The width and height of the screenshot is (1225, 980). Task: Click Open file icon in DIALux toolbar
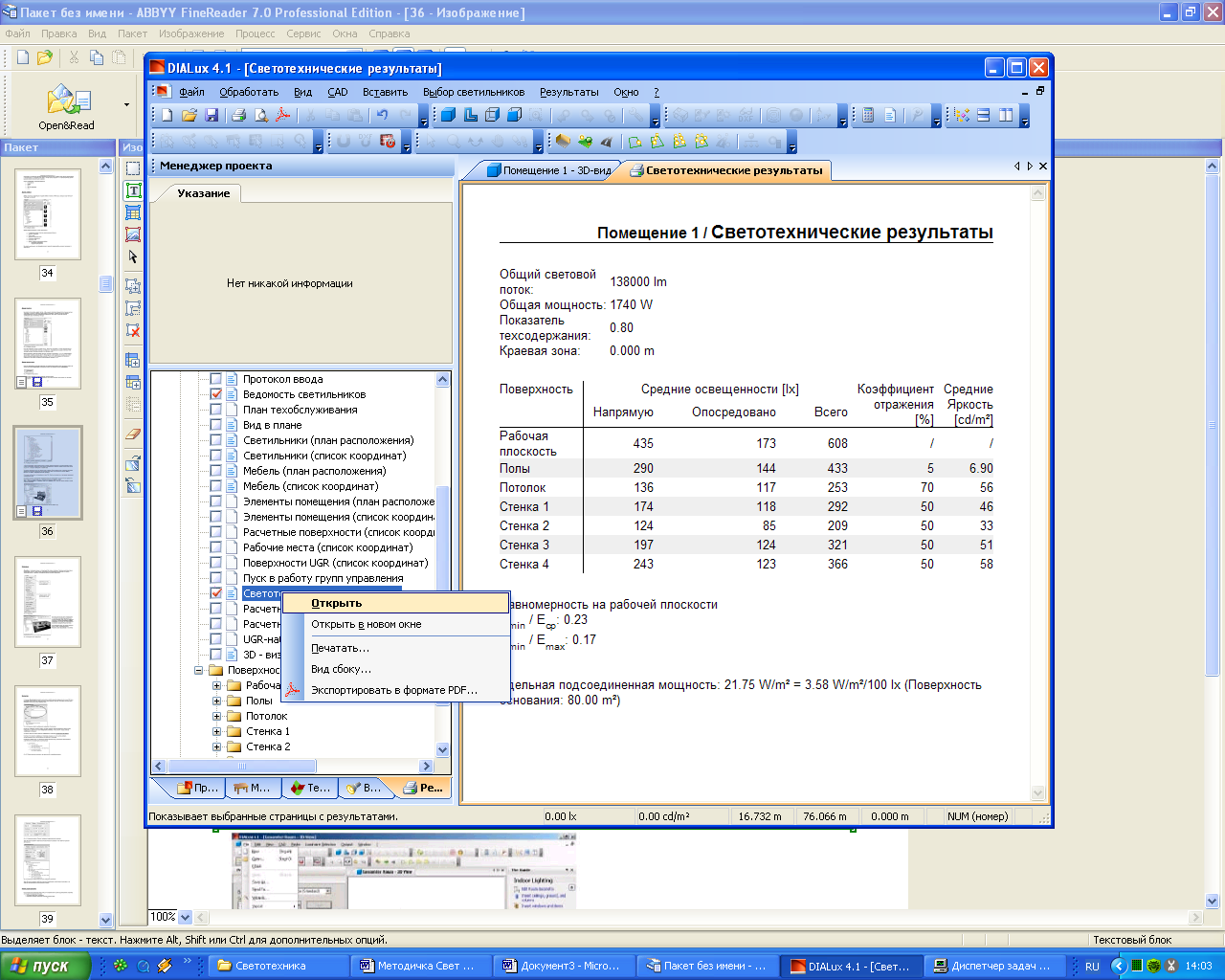pos(189,116)
